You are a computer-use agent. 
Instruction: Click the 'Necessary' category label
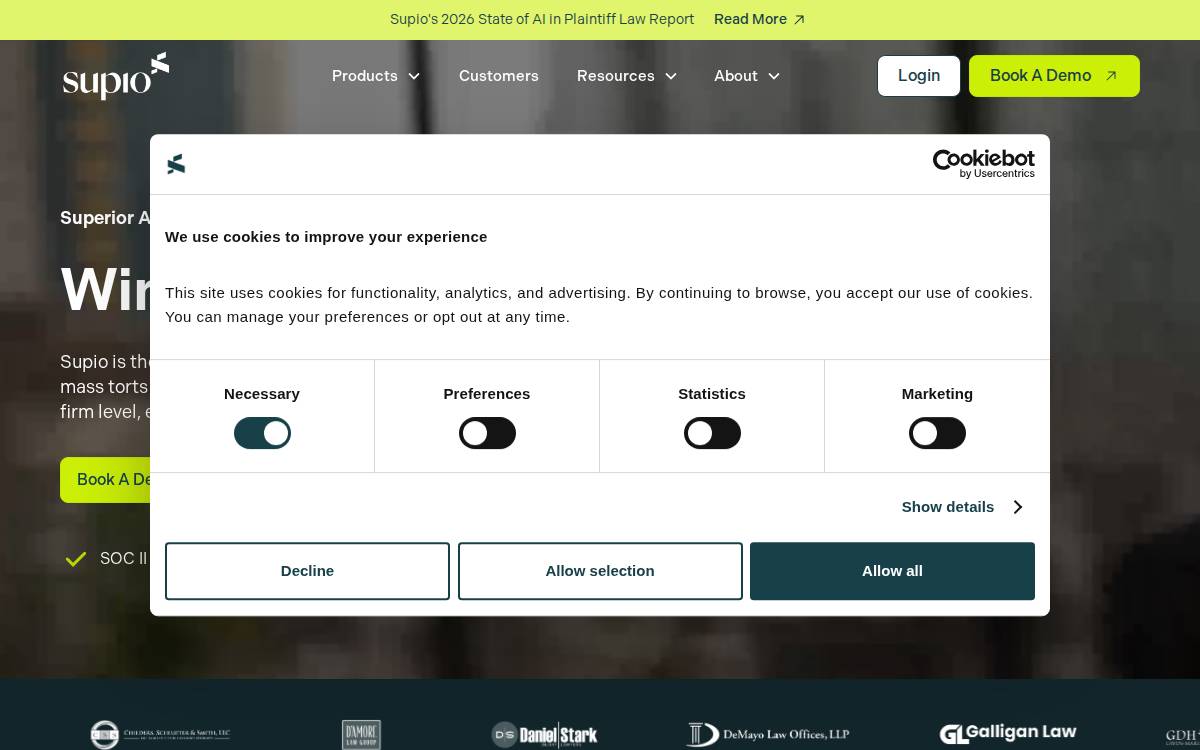262,394
